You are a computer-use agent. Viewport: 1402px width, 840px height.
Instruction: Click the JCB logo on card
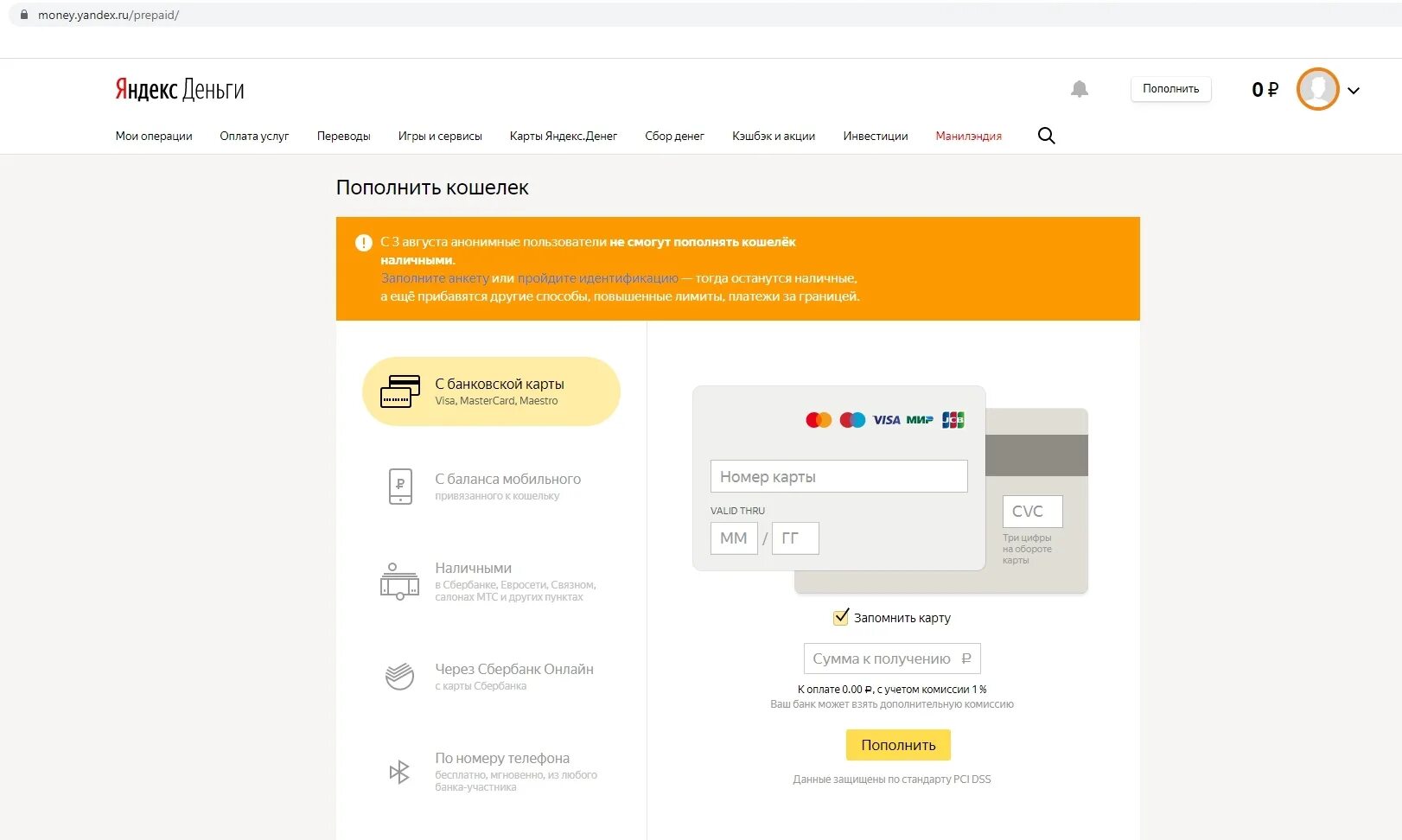[x=953, y=420]
